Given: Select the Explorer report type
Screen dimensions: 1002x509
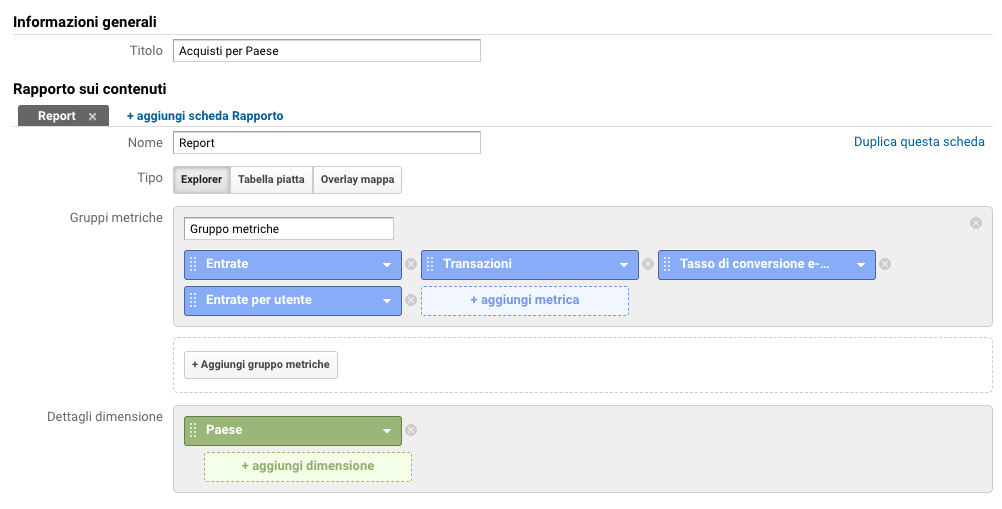Looking at the screenshot, I should pos(201,179).
